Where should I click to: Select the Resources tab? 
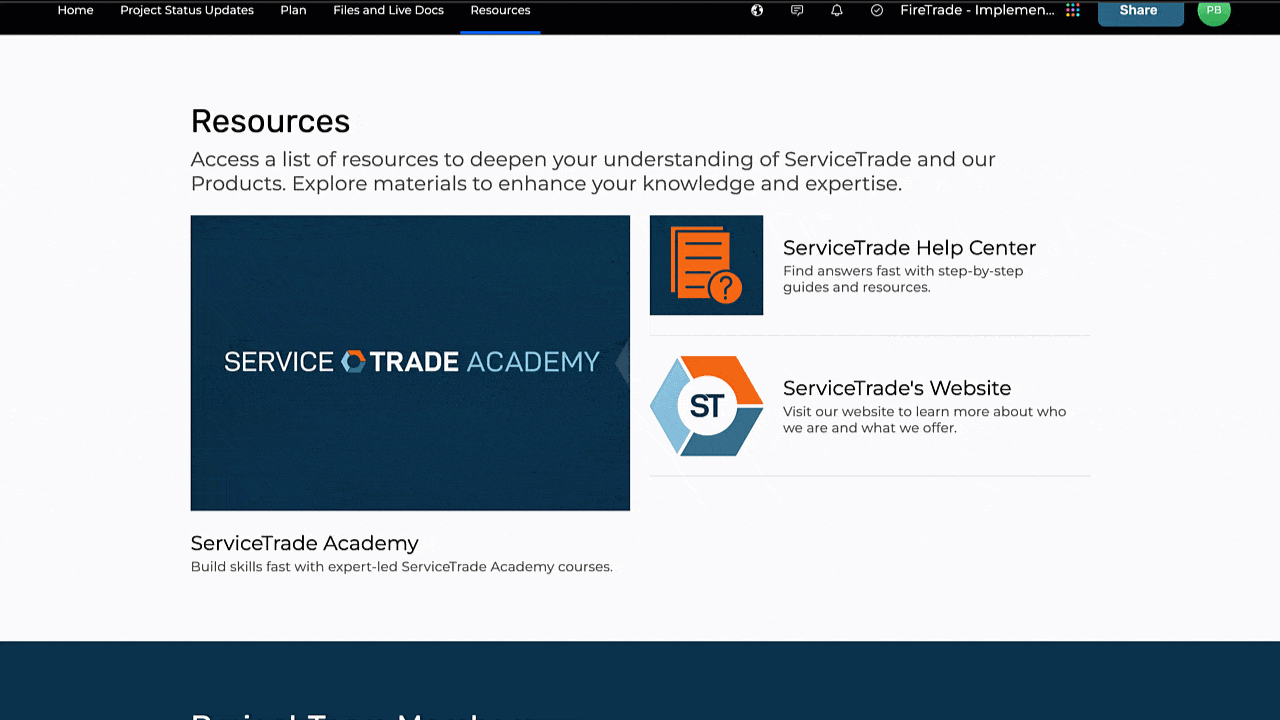coord(500,10)
